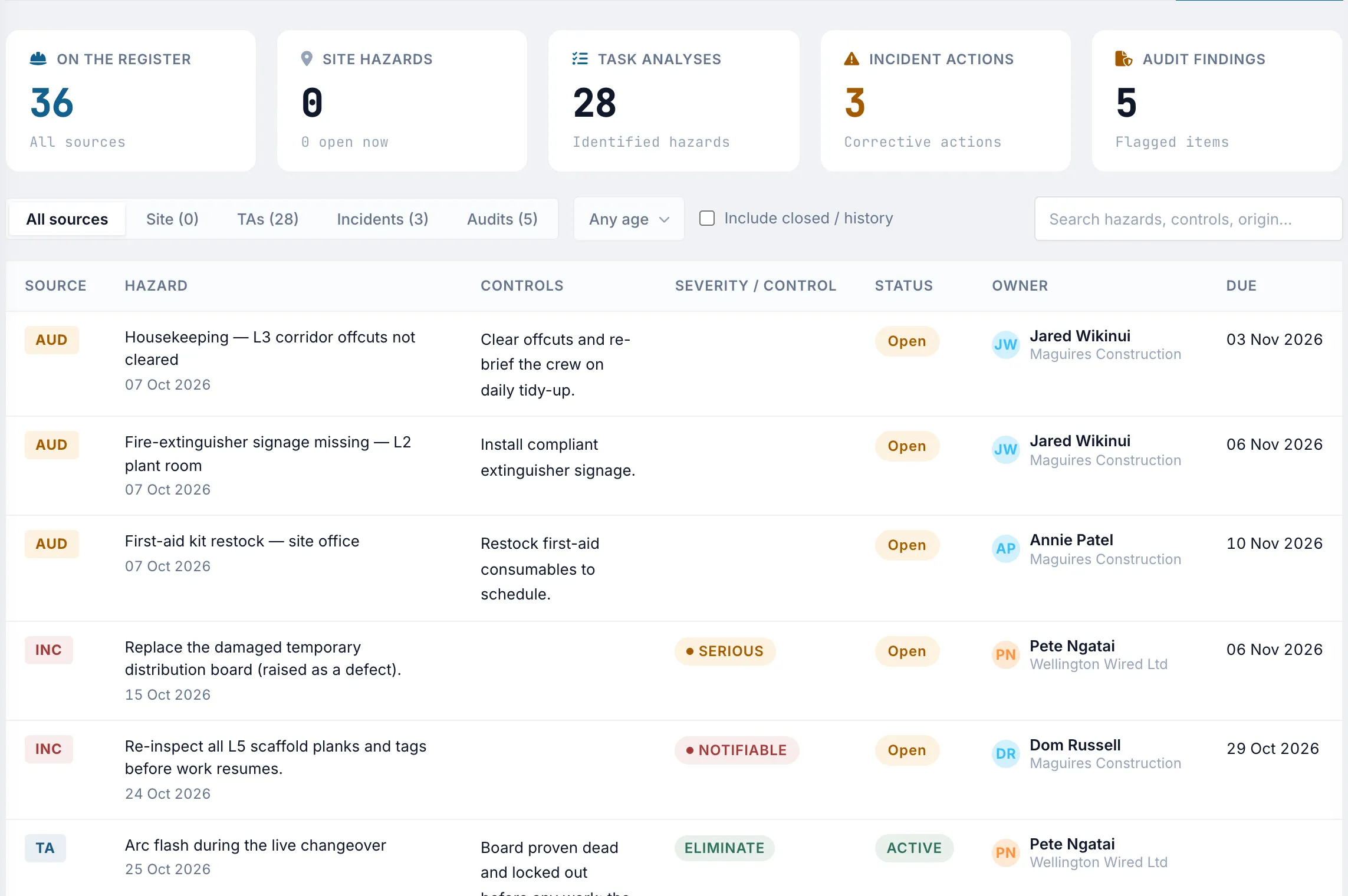Click PN avatar in the distribution board row

[1005, 655]
